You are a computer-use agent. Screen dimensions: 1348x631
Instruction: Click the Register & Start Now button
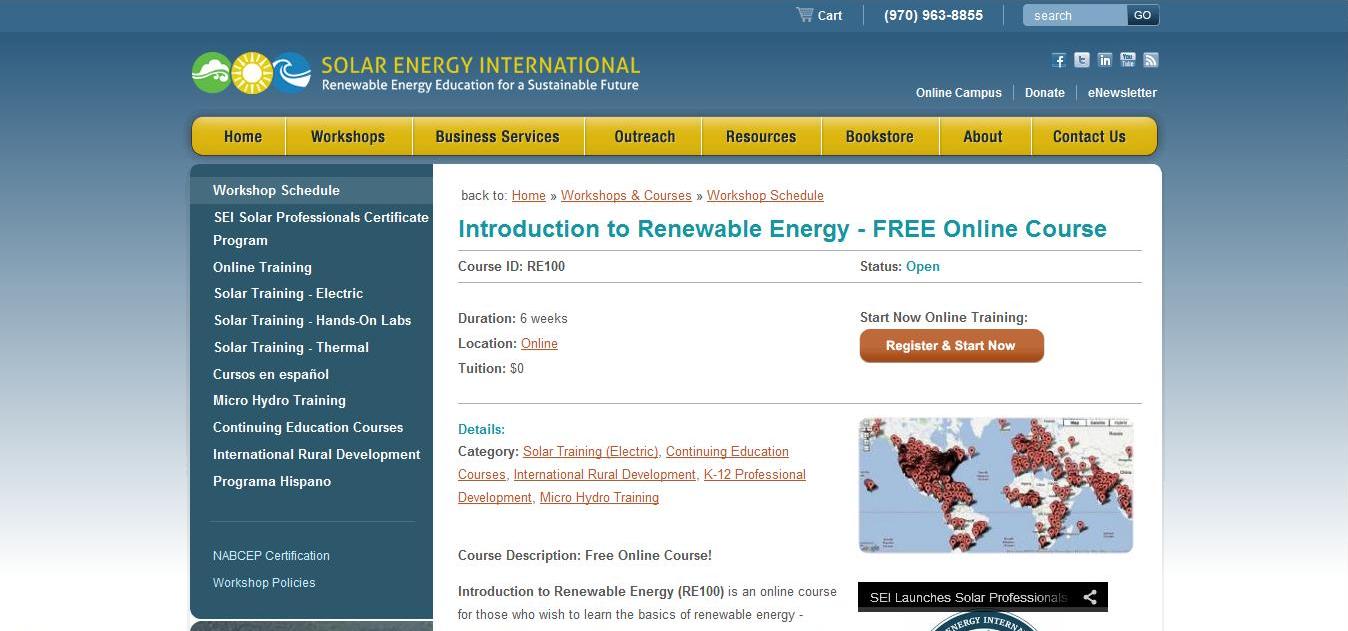951,346
